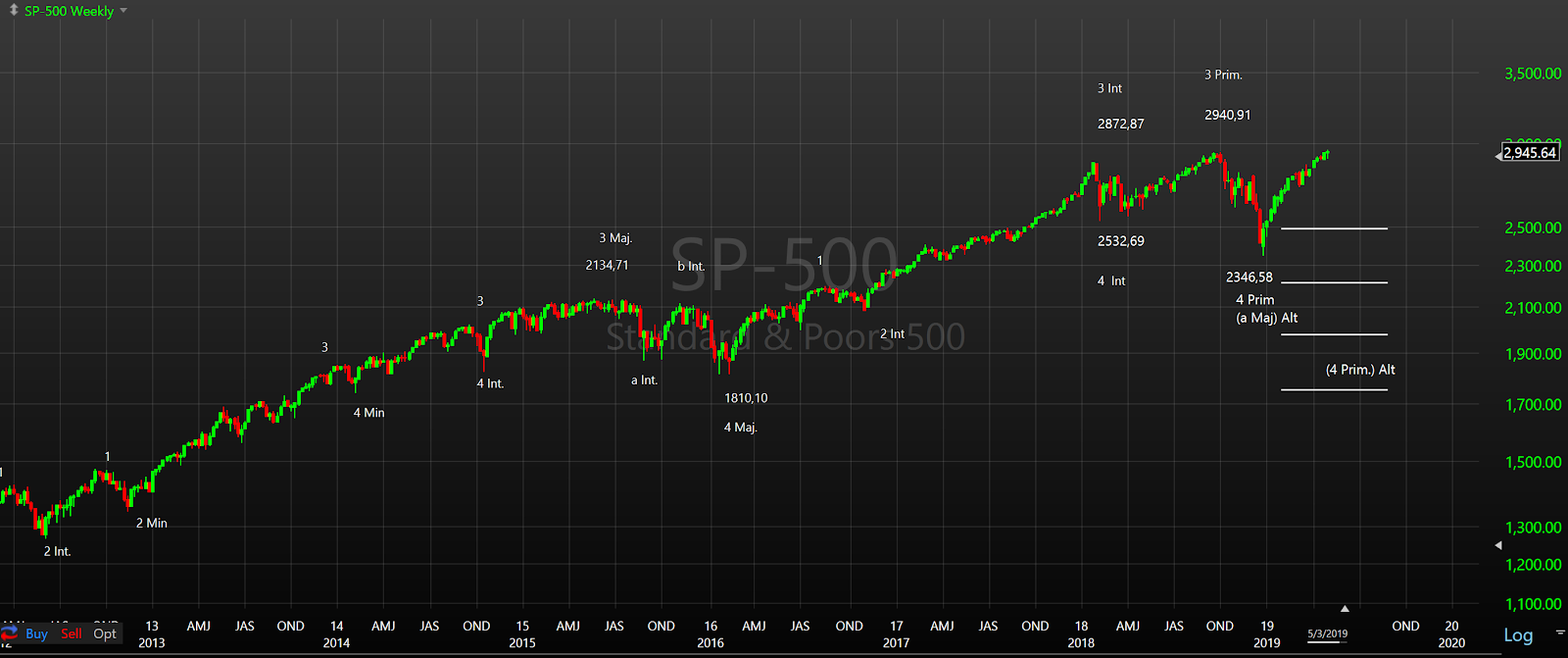Open the SP-500 Weekly dropdown arrow
Screen dimensions: 1568x658
click(x=123, y=11)
